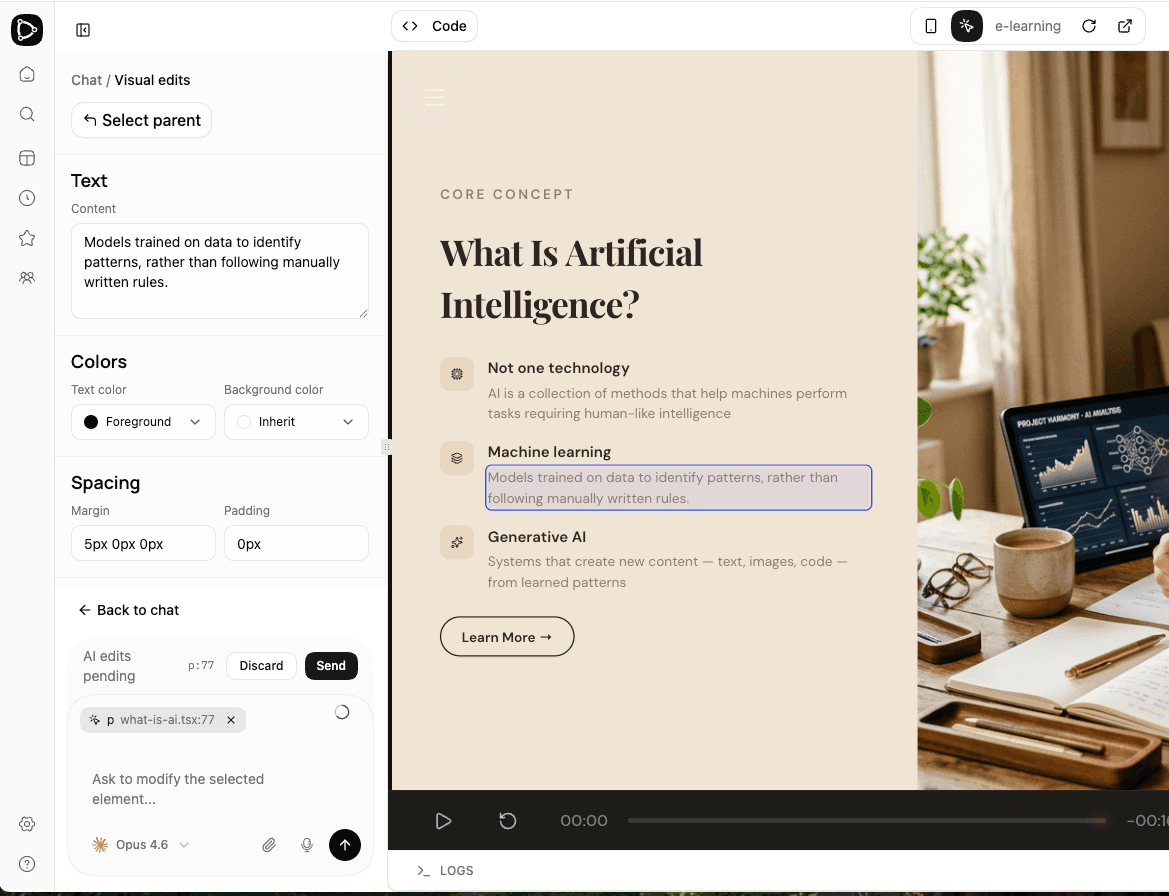1169x896 pixels.
Task: Collapse the panel with the top-left sidebar icon
Action: pos(83,30)
